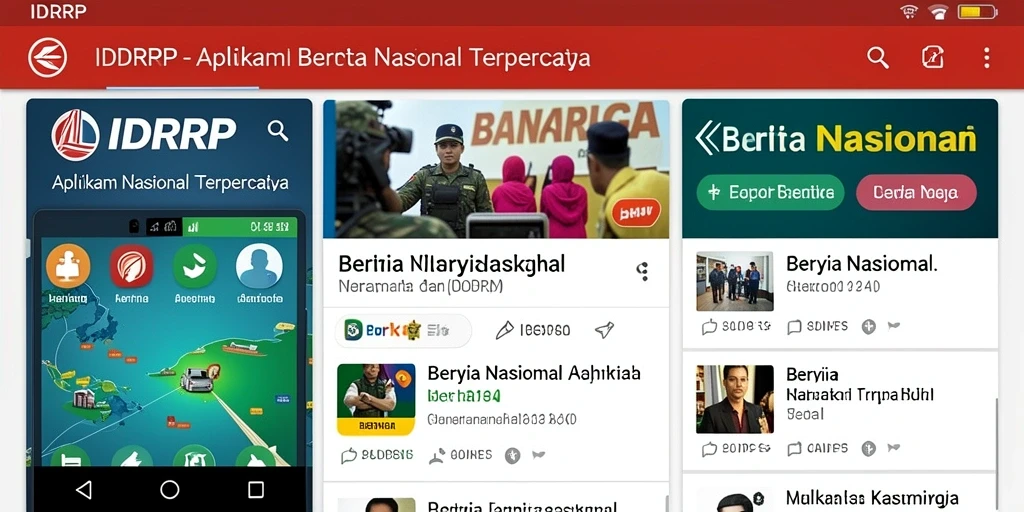Click gray plus circle under Beryia Nasiomal Aahikiaa
The image size is (1024, 512).
click(513, 456)
